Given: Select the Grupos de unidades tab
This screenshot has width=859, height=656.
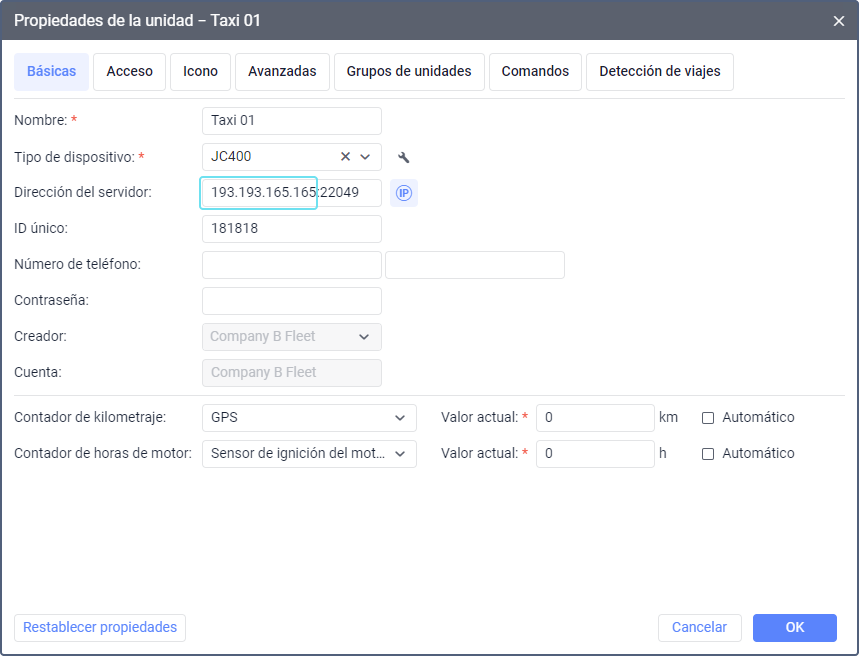Looking at the screenshot, I should coord(409,72).
